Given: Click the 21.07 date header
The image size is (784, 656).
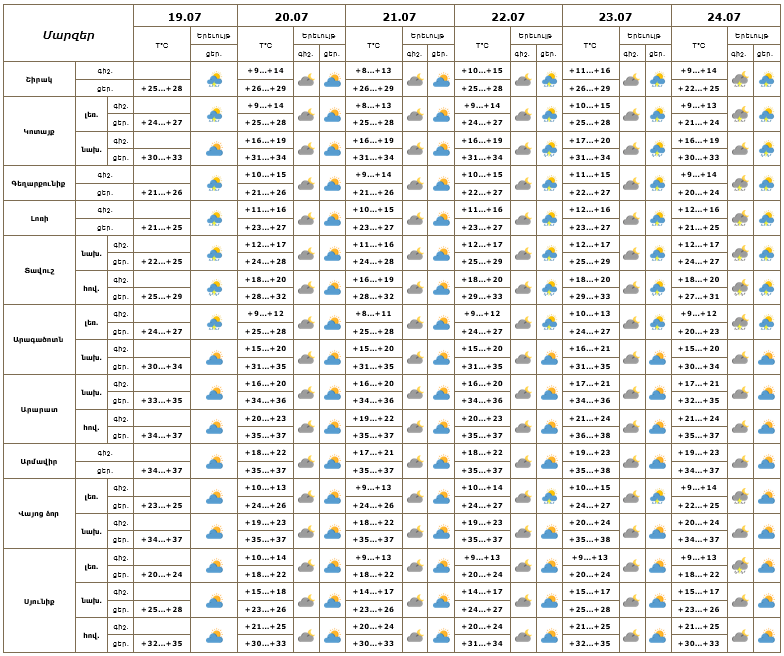Looking at the screenshot, I should pyautogui.click(x=399, y=17).
